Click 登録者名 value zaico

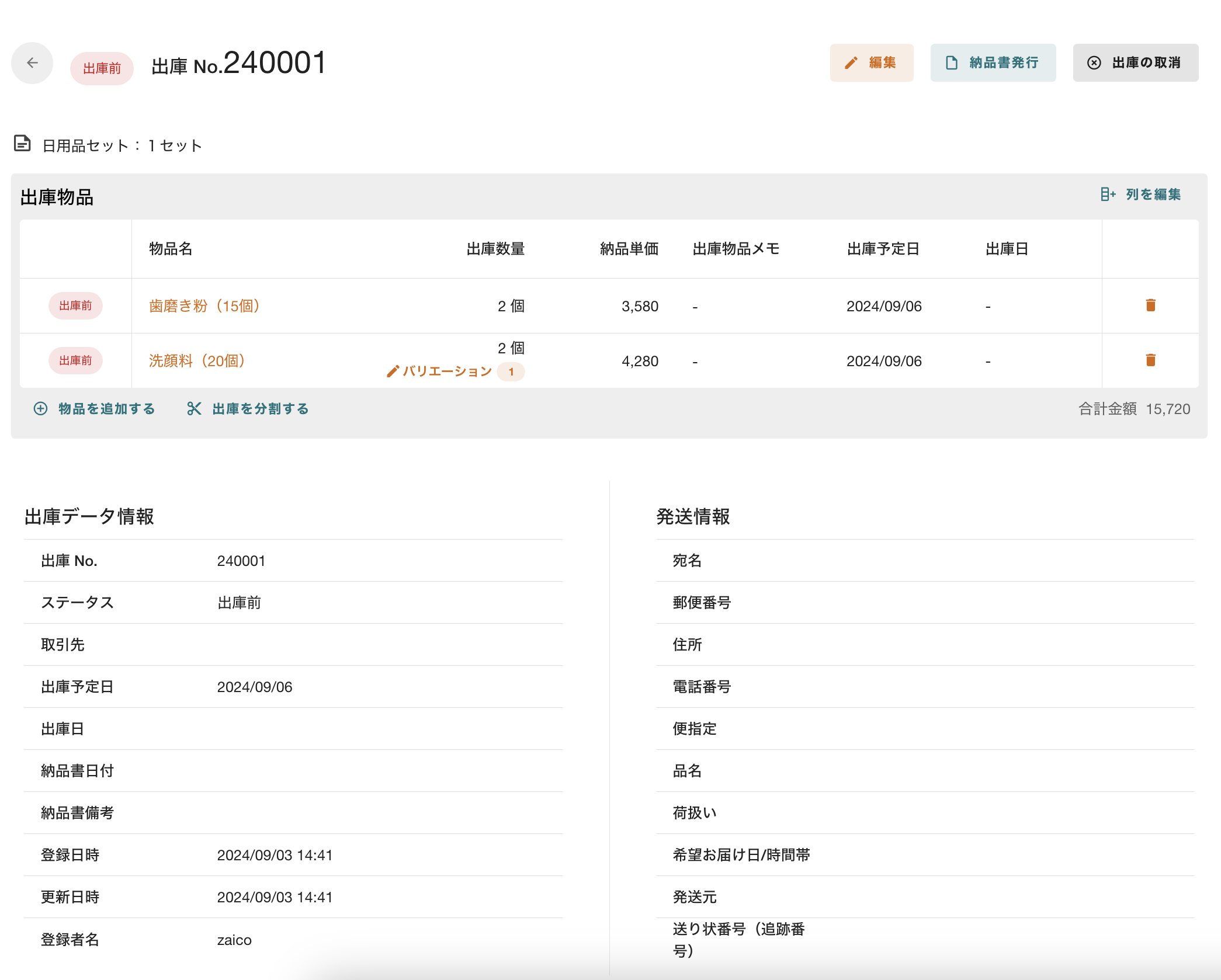coord(234,940)
